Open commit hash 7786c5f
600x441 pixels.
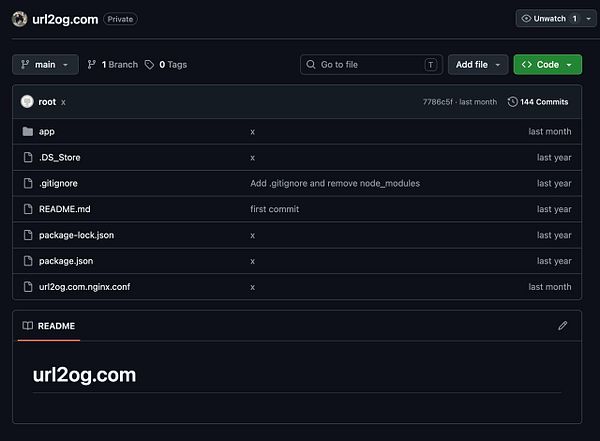click(x=437, y=102)
